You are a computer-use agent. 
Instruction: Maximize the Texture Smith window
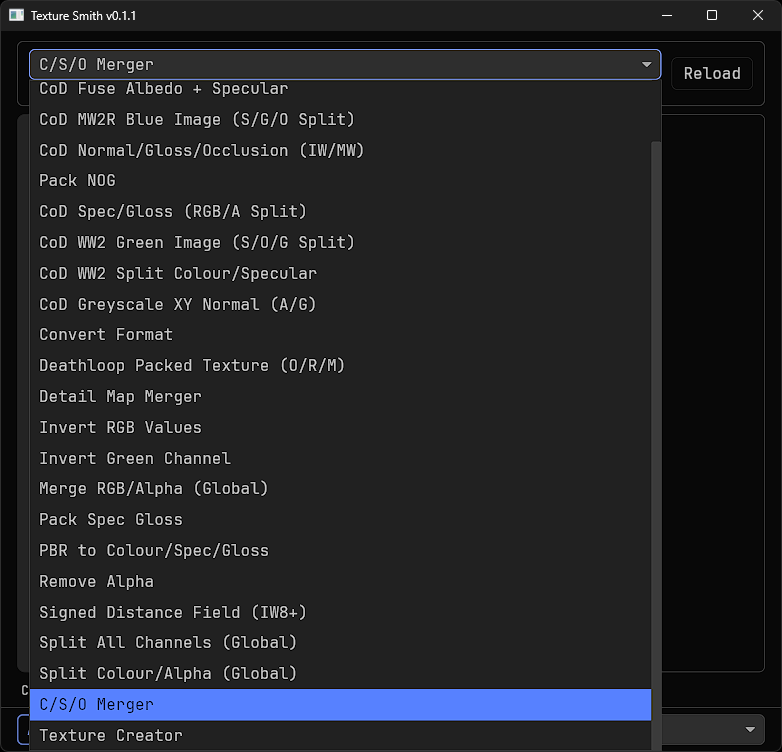(712, 15)
